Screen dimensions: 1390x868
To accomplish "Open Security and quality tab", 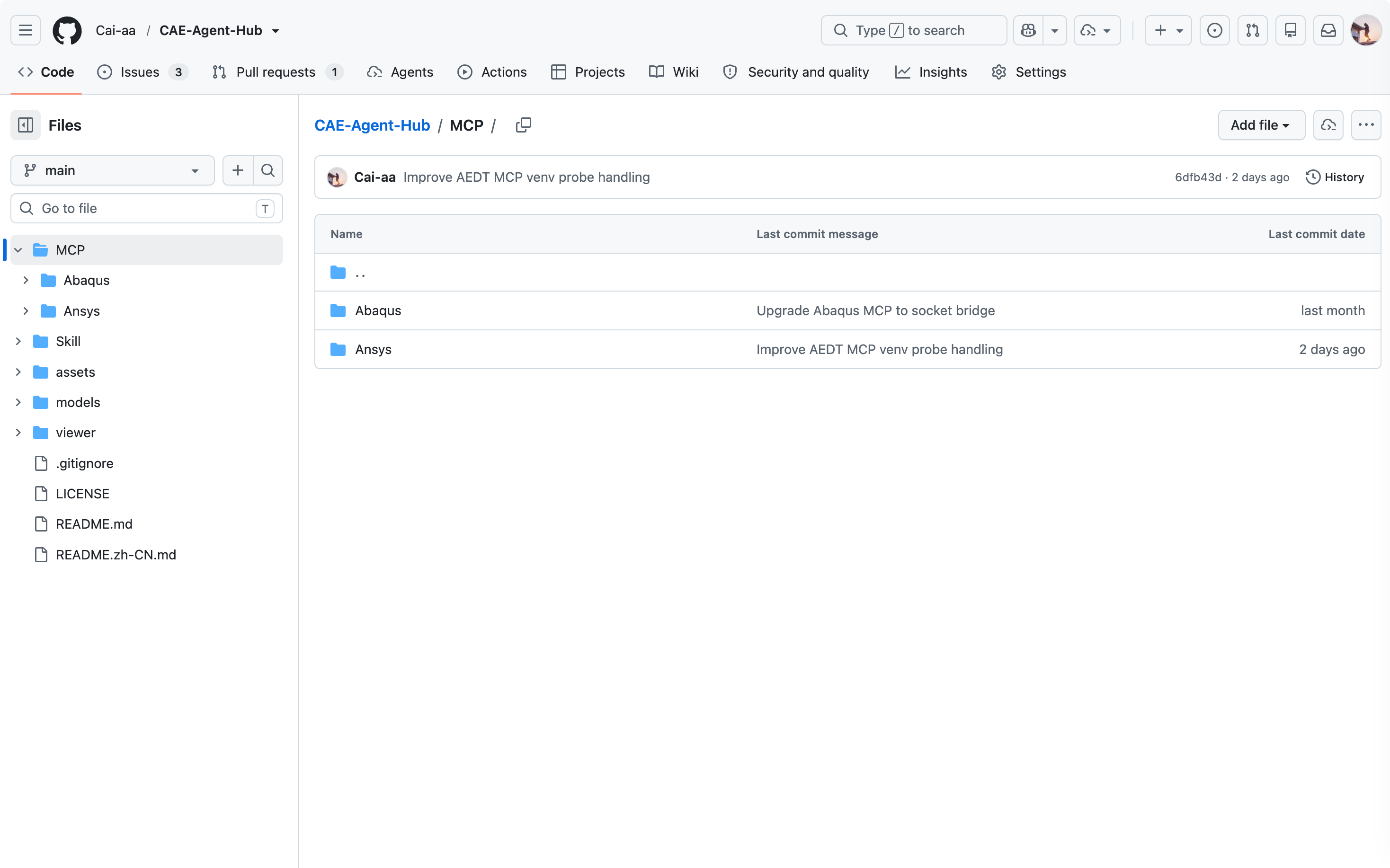I will 796,72.
